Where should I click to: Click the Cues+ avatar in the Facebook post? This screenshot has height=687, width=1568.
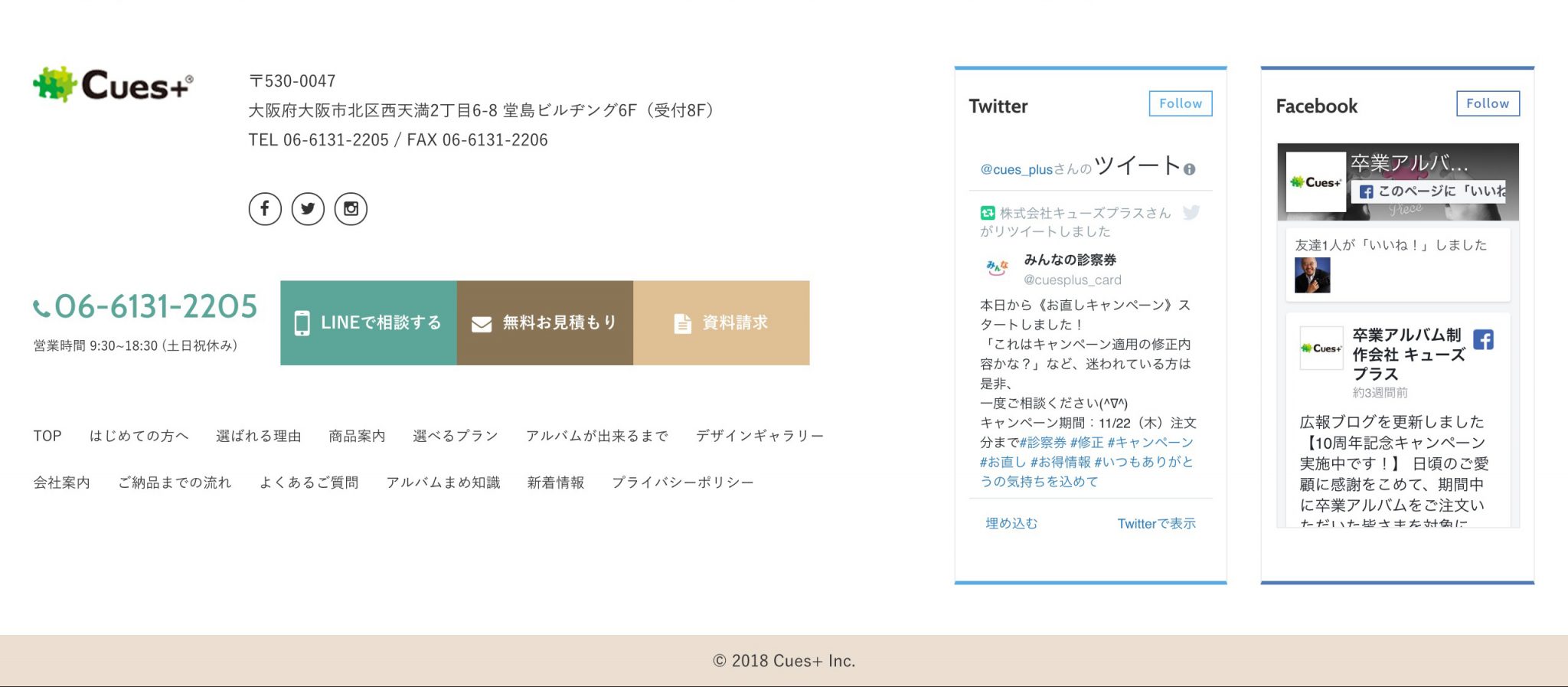pos(1321,348)
